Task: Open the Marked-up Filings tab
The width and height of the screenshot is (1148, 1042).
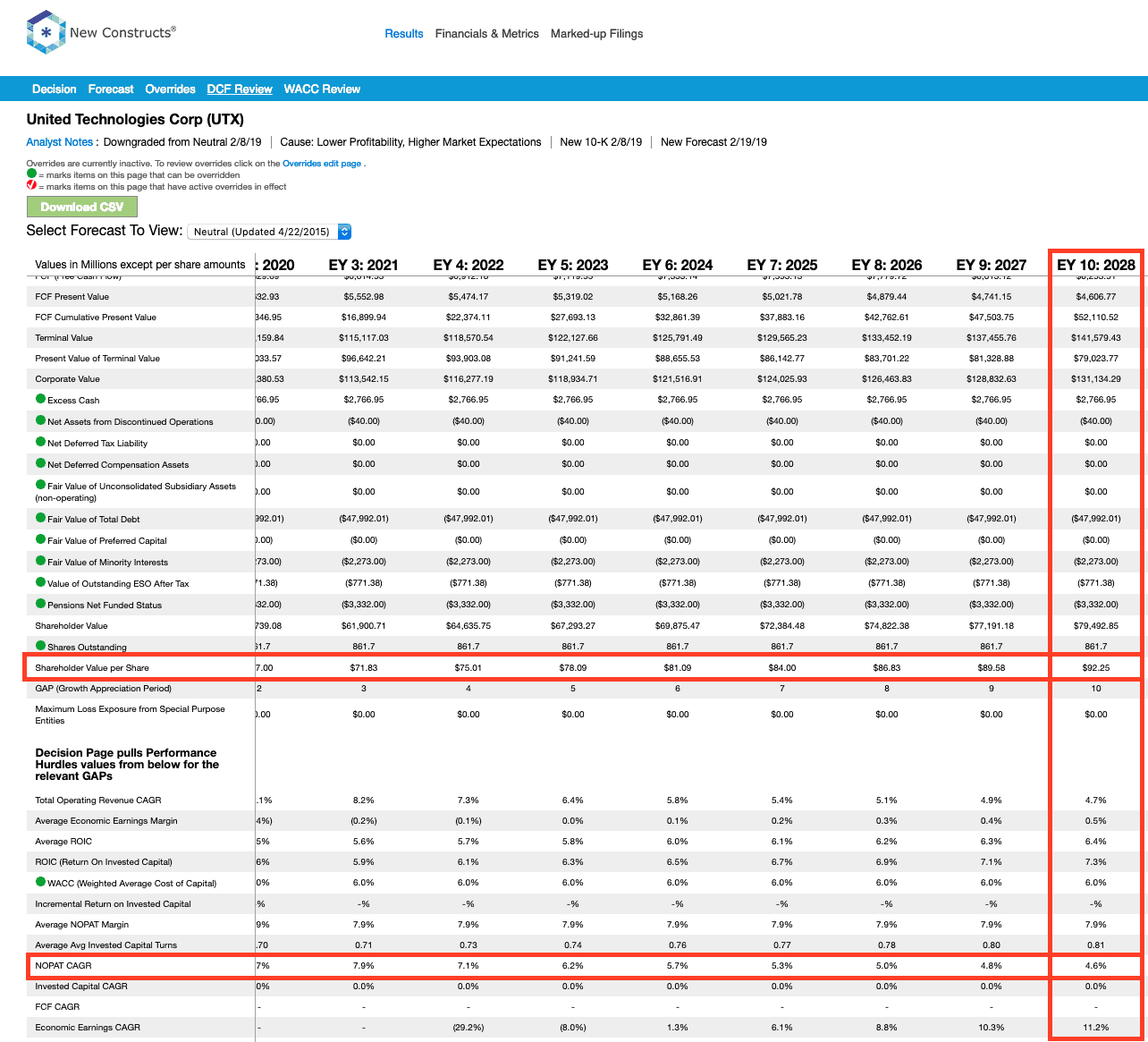Action: pos(597,34)
